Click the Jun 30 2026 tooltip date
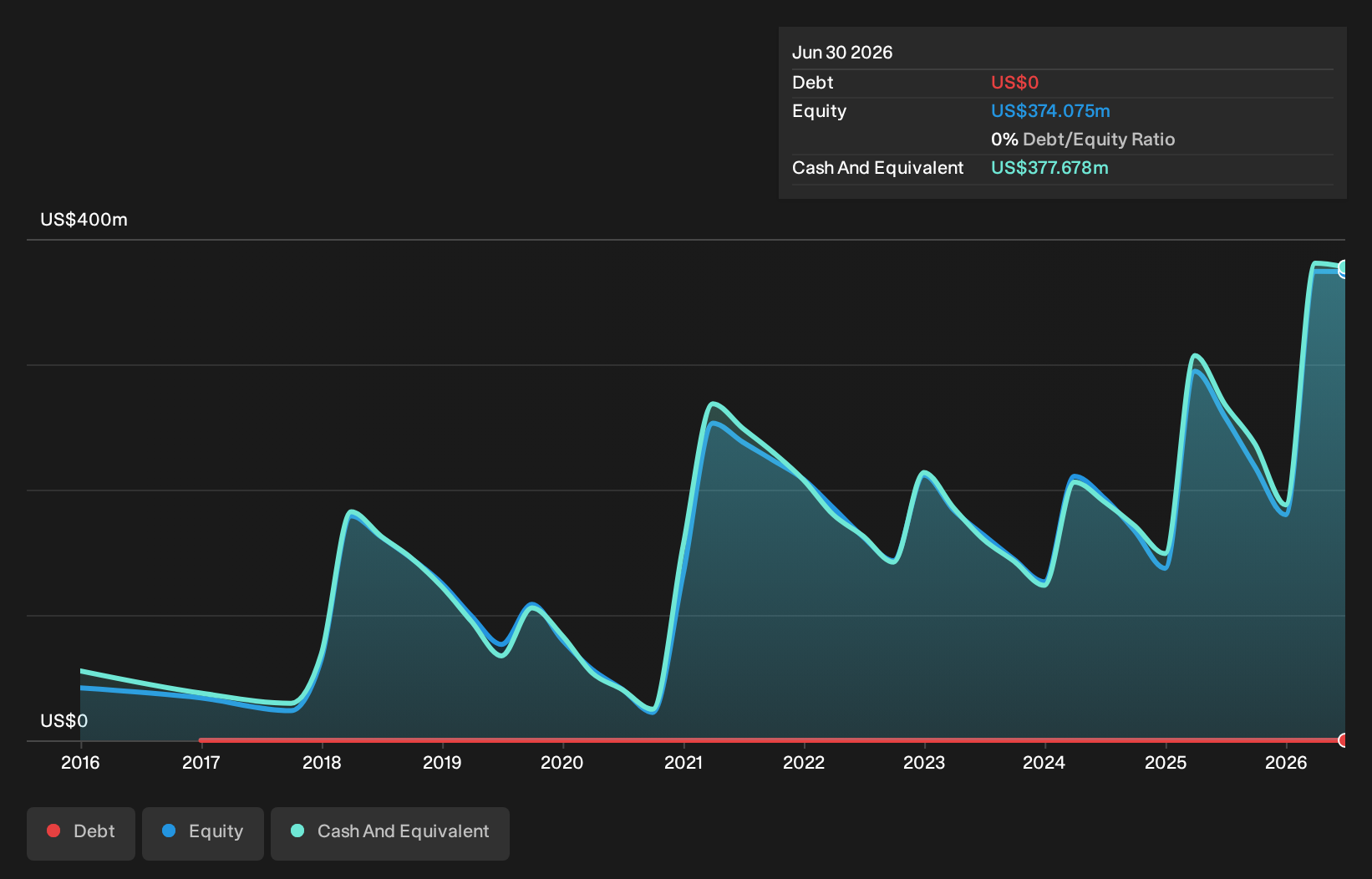Screen dimensions: 1372x879 842,53
